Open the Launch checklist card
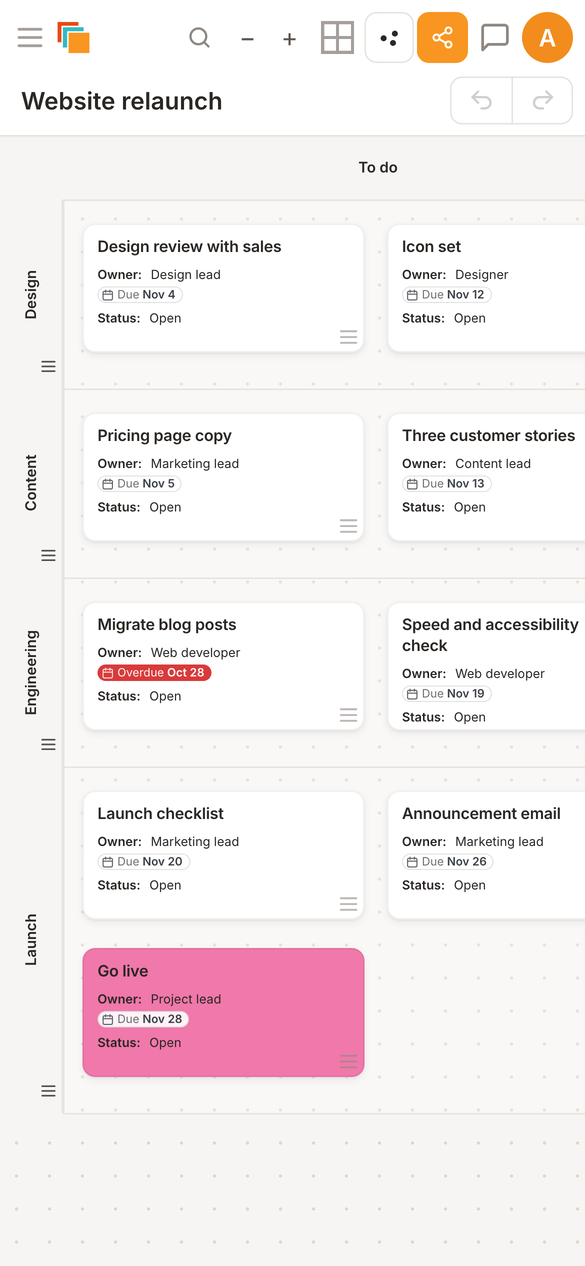Image resolution: width=585 pixels, height=1266 pixels. tap(223, 855)
